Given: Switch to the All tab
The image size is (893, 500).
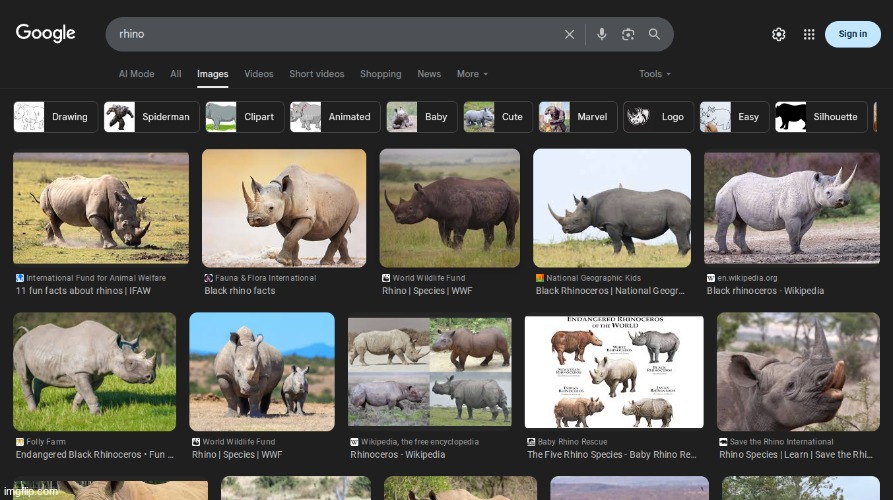Looking at the screenshot, I should pyautogui.click(x=175, y=74).
